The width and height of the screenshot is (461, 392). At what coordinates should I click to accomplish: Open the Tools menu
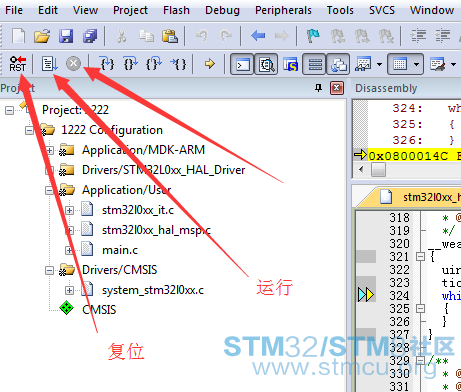pyautogui.click(x=340, y=10)
